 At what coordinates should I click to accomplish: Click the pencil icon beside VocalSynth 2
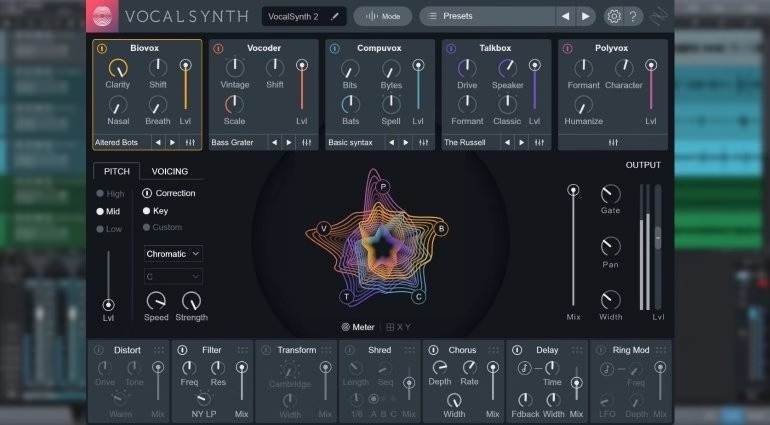(334, 16)
